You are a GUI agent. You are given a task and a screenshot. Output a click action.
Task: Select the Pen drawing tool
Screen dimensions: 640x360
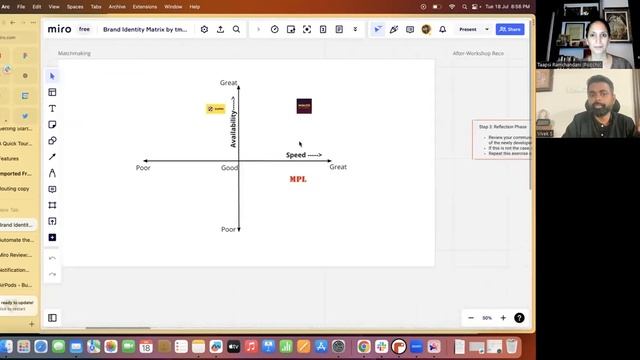52,173
